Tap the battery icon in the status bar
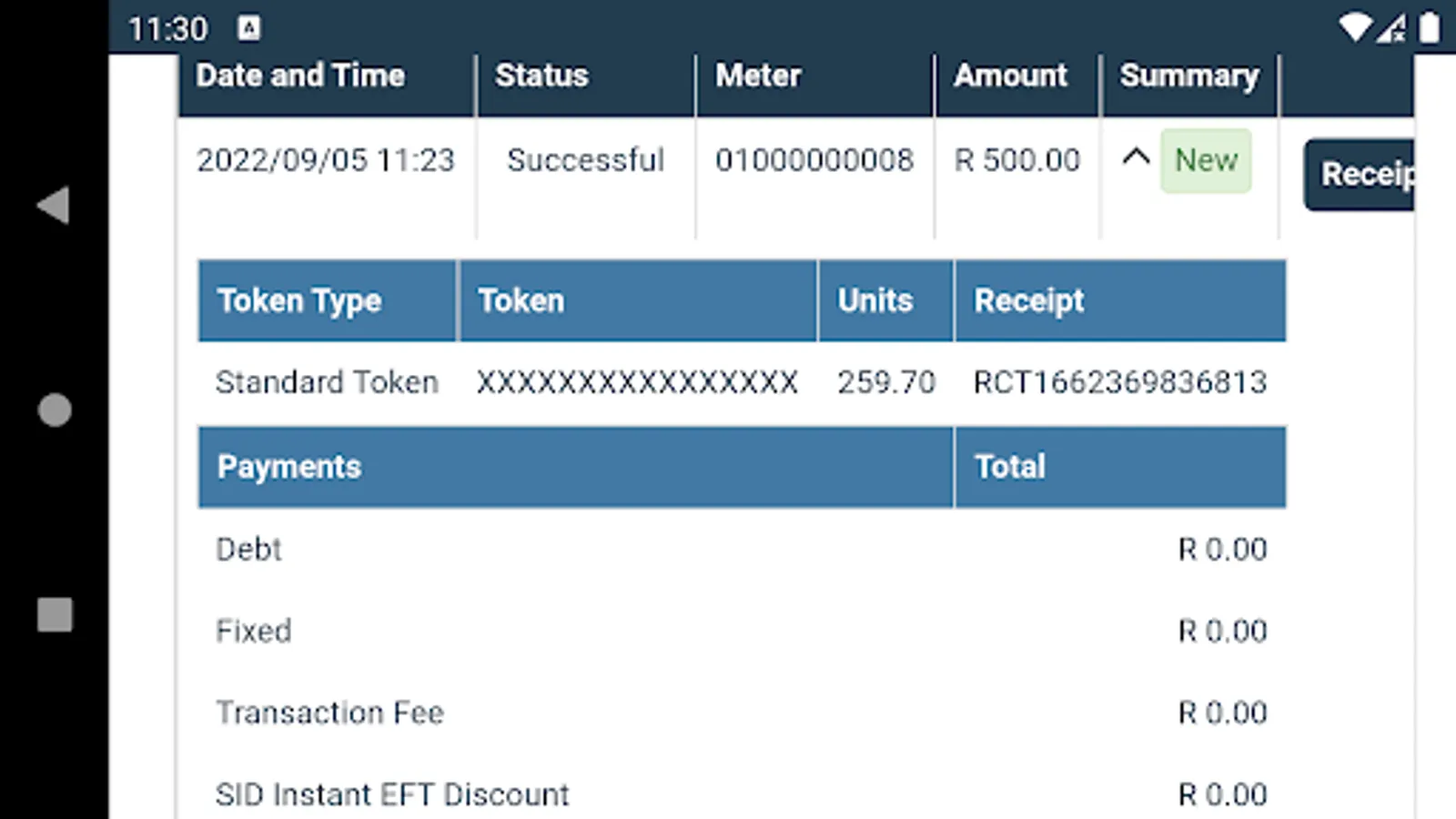 [1430, 28]
